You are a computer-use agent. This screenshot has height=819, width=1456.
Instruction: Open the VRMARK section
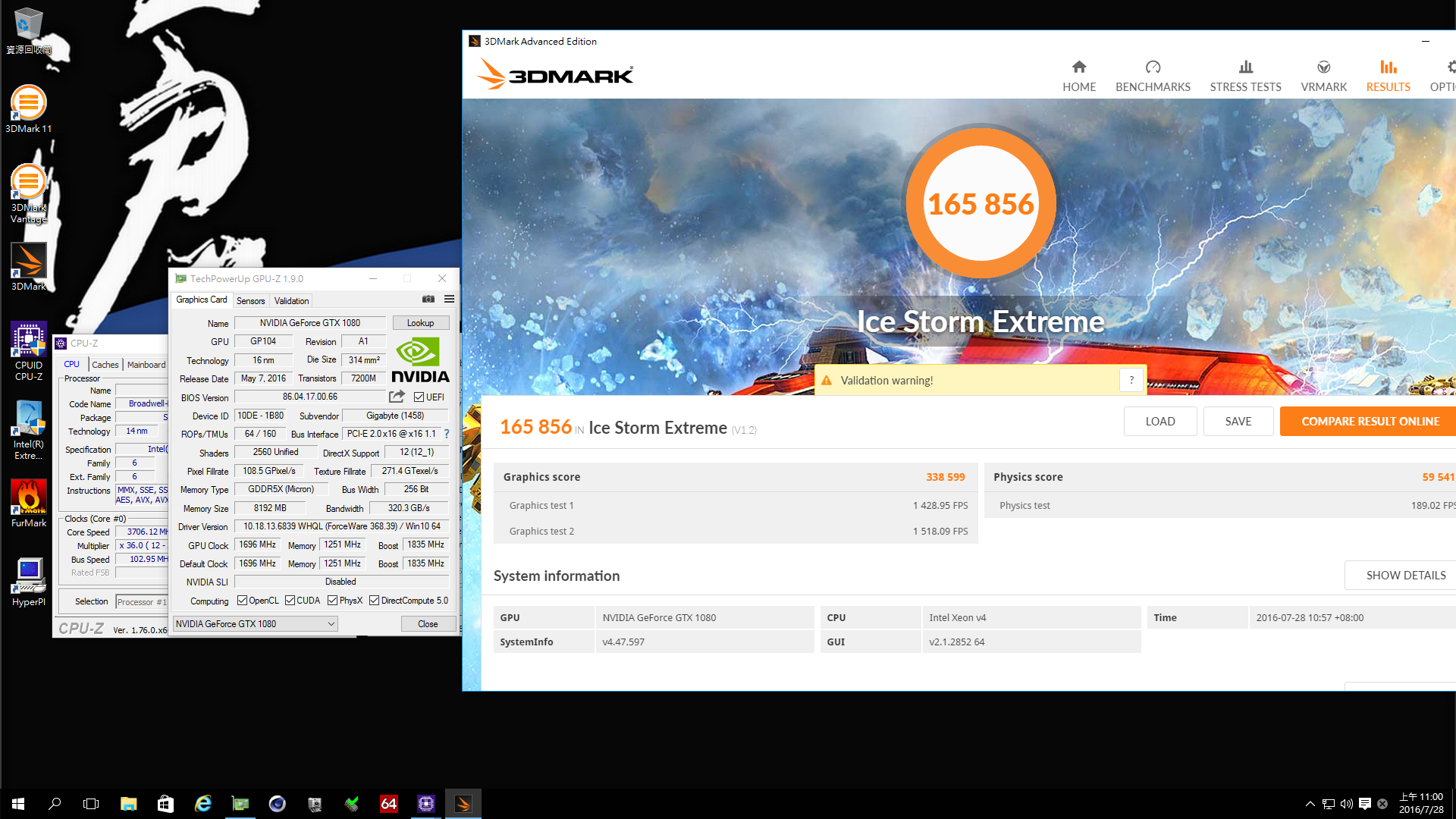click(x=1323, y=76)
